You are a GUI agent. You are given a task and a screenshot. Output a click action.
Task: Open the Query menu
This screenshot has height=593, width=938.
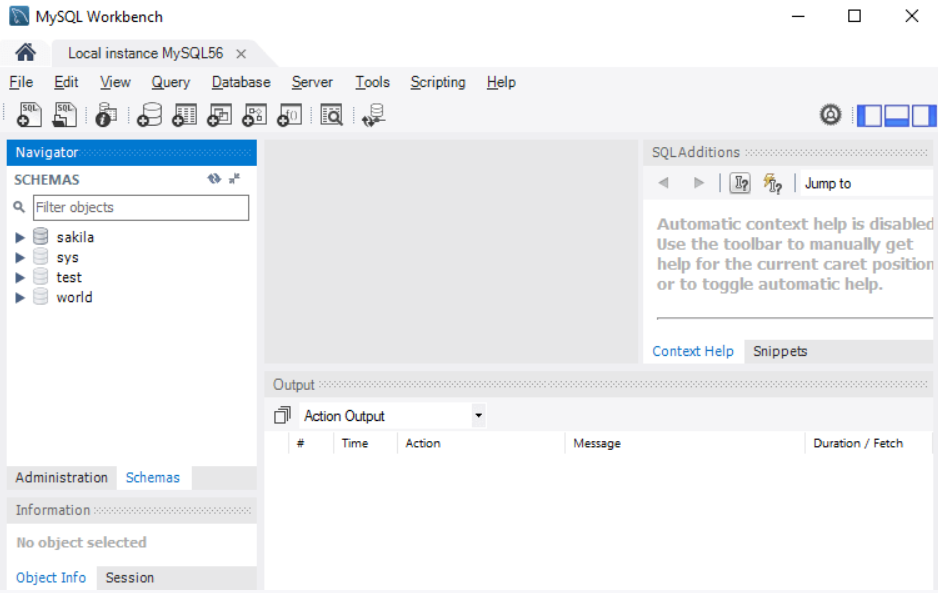(x=170, y=82)
